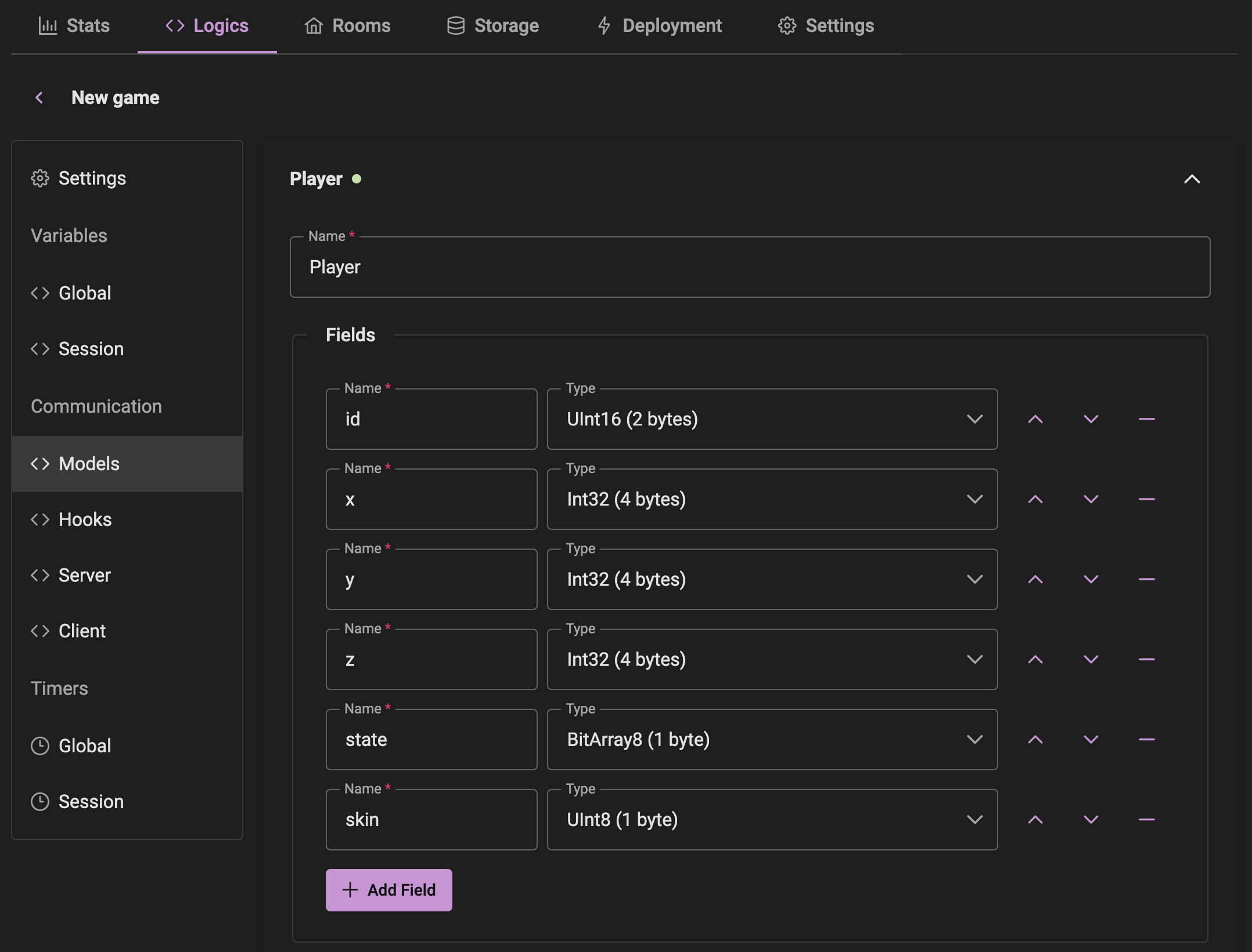Open Client in the sidebar
Image resolution: width=1252 pixels, height=952 pixels.
[x=127, y=631]
